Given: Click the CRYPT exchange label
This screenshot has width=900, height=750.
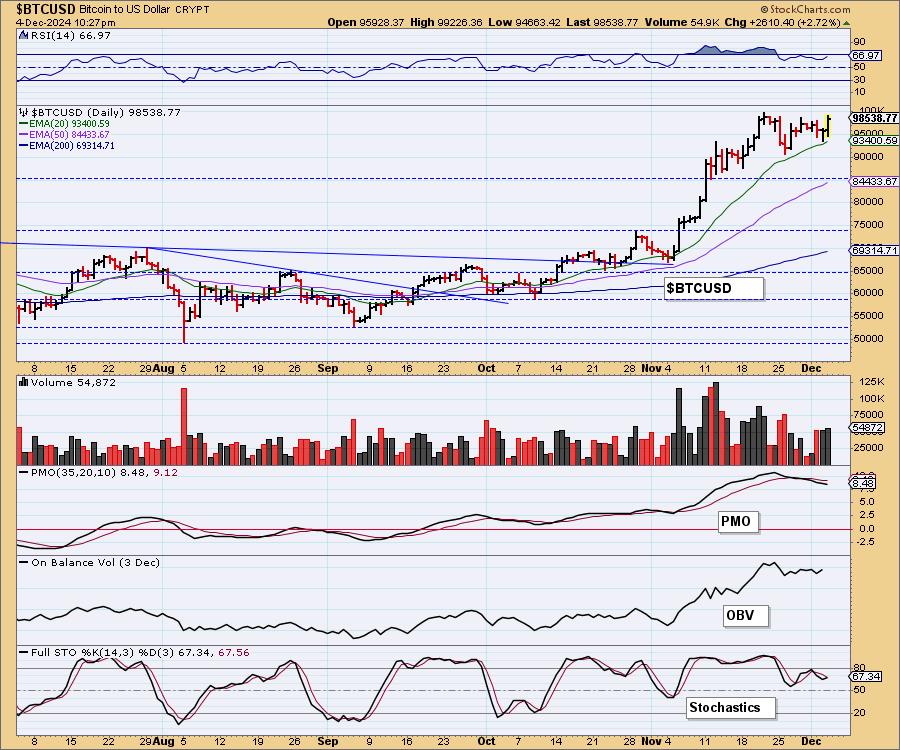Looking at the screenshot, I should click(x=193, y=10).
